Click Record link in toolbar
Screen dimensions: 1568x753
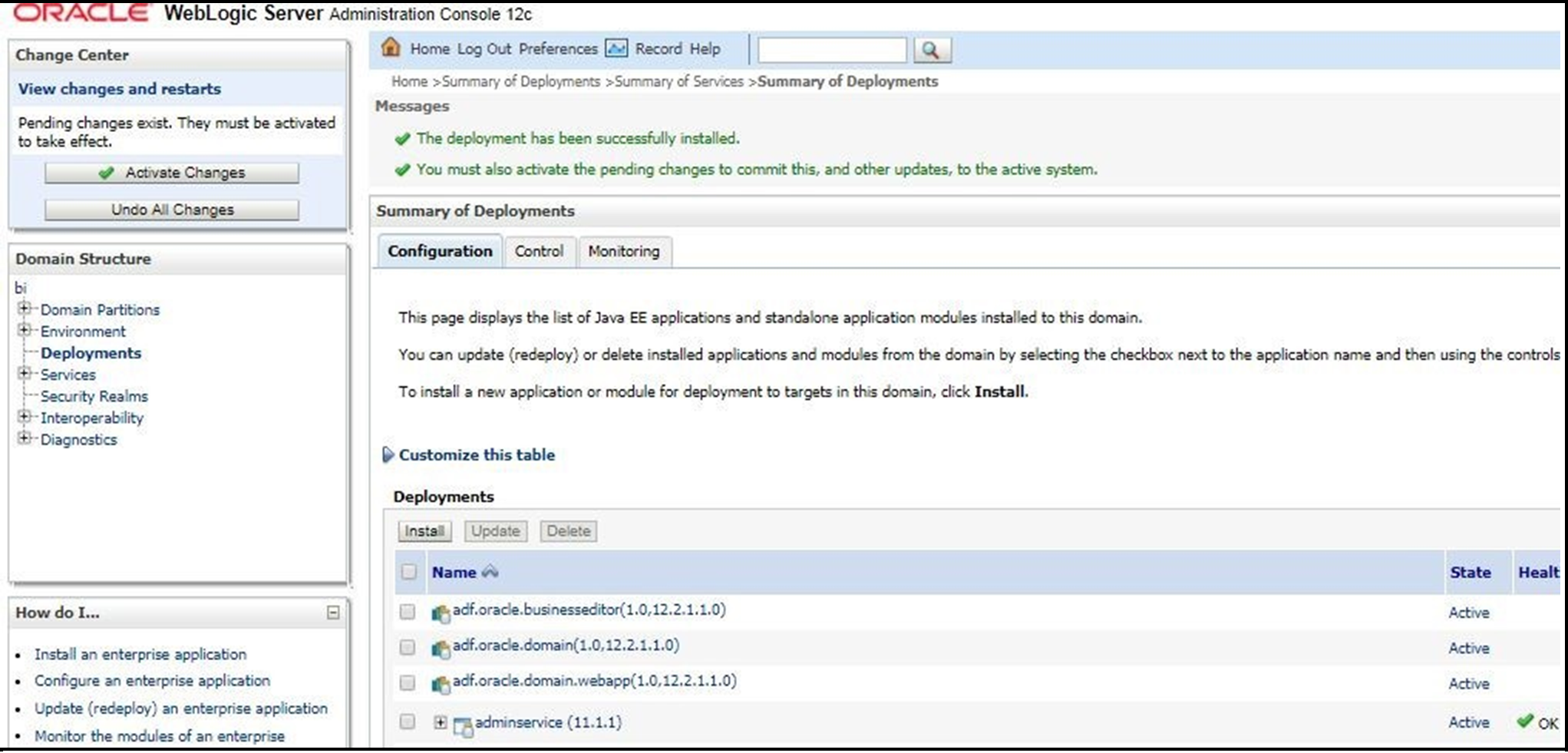tap(659, 49)
